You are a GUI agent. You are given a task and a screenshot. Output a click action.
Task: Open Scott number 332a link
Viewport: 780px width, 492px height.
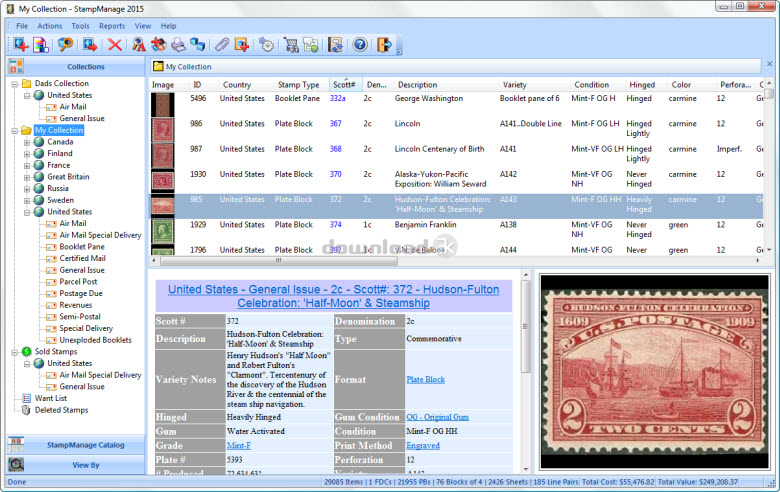(337, 98)
